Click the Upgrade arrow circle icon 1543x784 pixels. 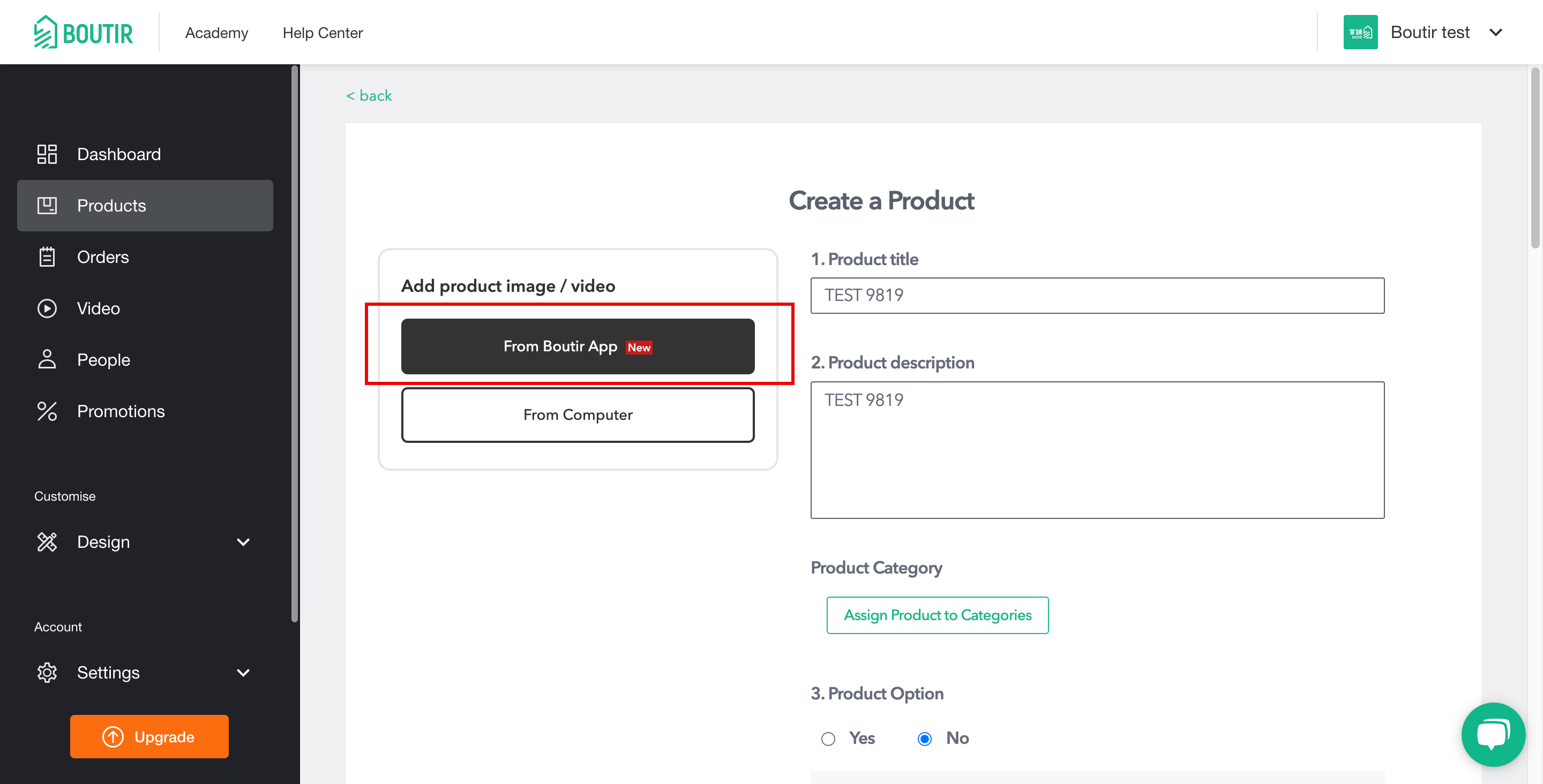(x=113, y=737)
